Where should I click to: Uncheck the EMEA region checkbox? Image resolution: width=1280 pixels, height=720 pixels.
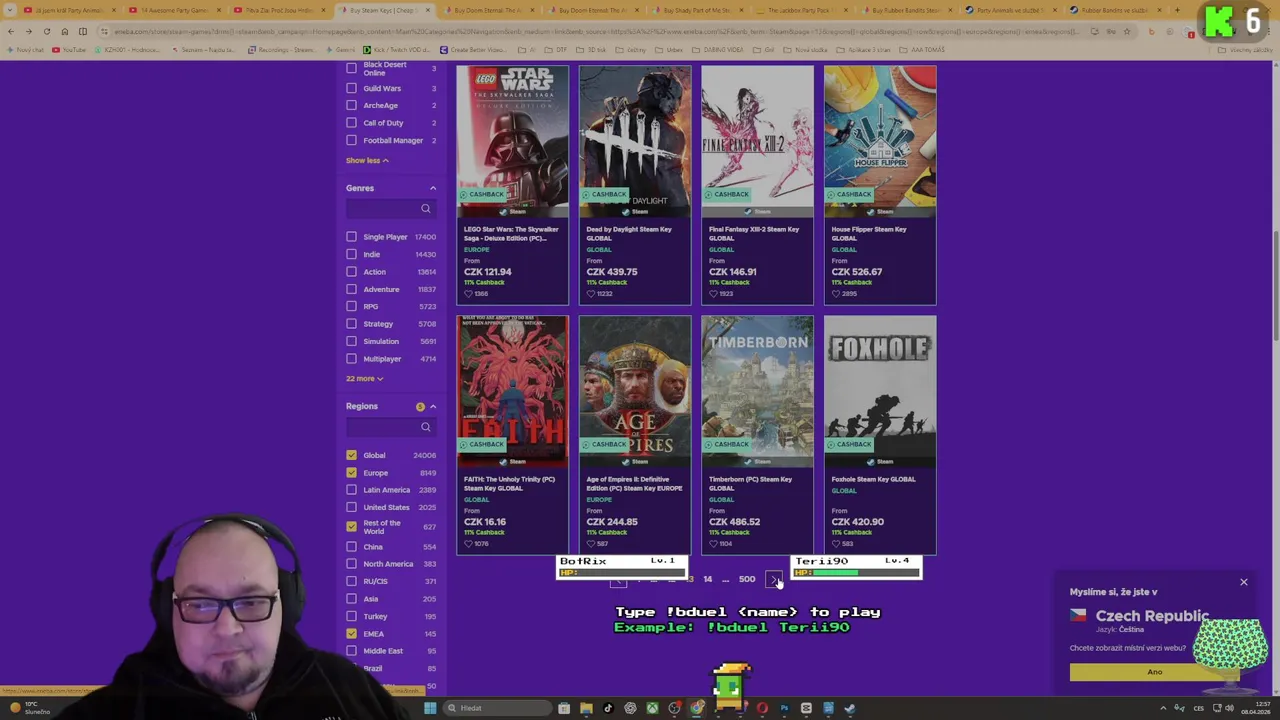pyautogui.click(x=351, y=633)
